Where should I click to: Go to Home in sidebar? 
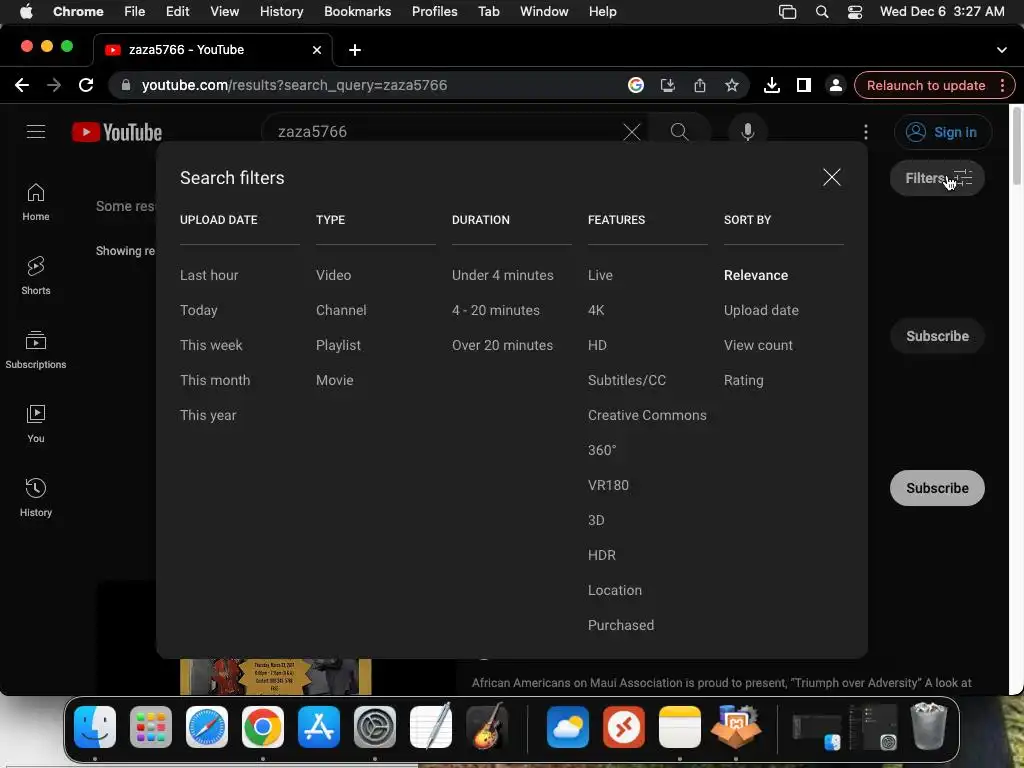[x=36, y=202]
